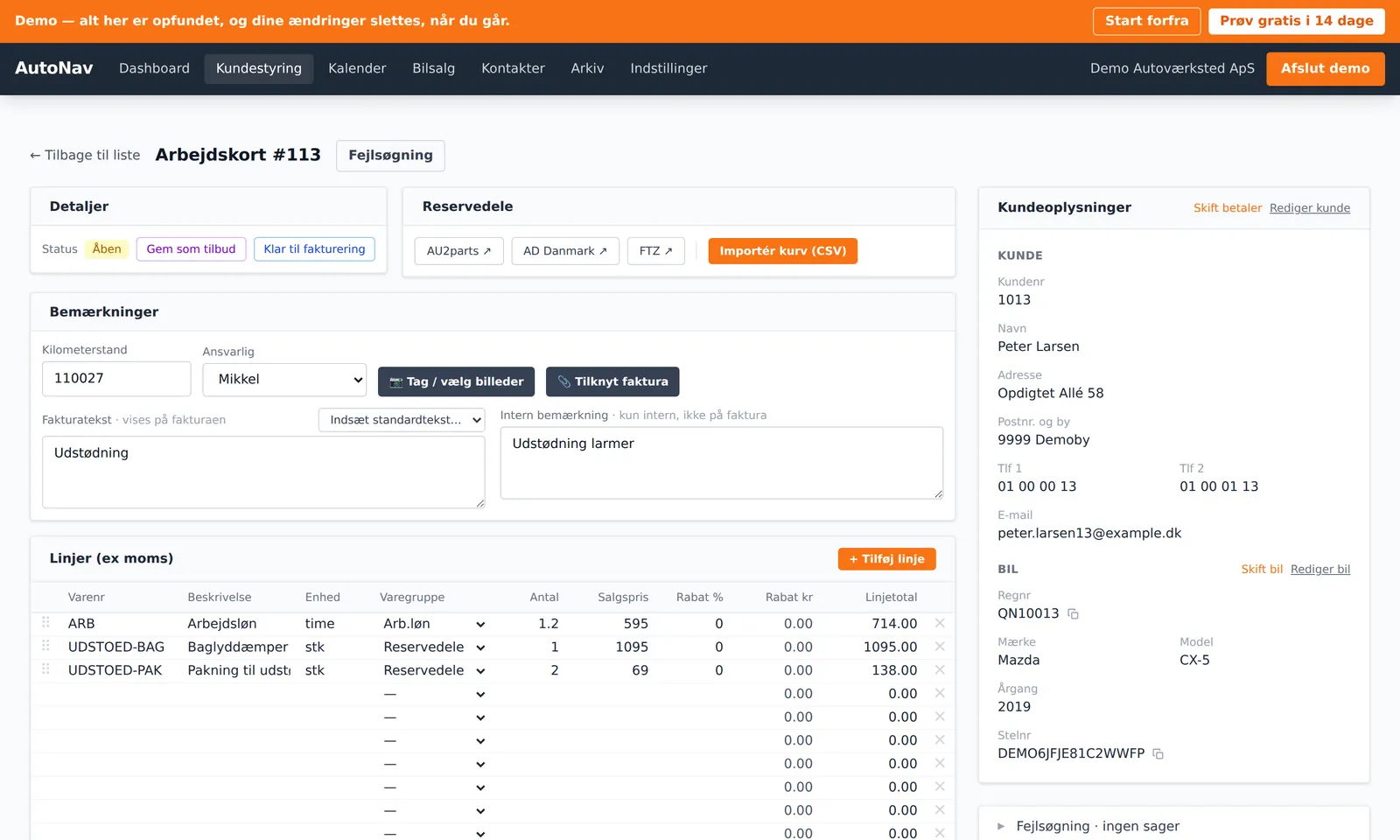Viewport: 1400px width, 840px height.
Task: Open the Kalender menu item
Action: coord(357,68)
